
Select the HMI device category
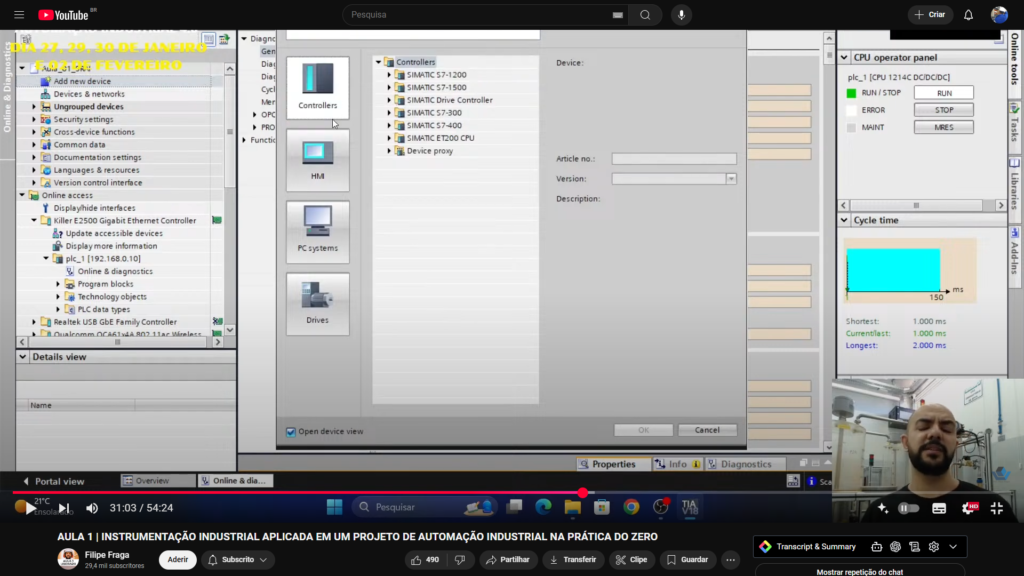(317, 159)
